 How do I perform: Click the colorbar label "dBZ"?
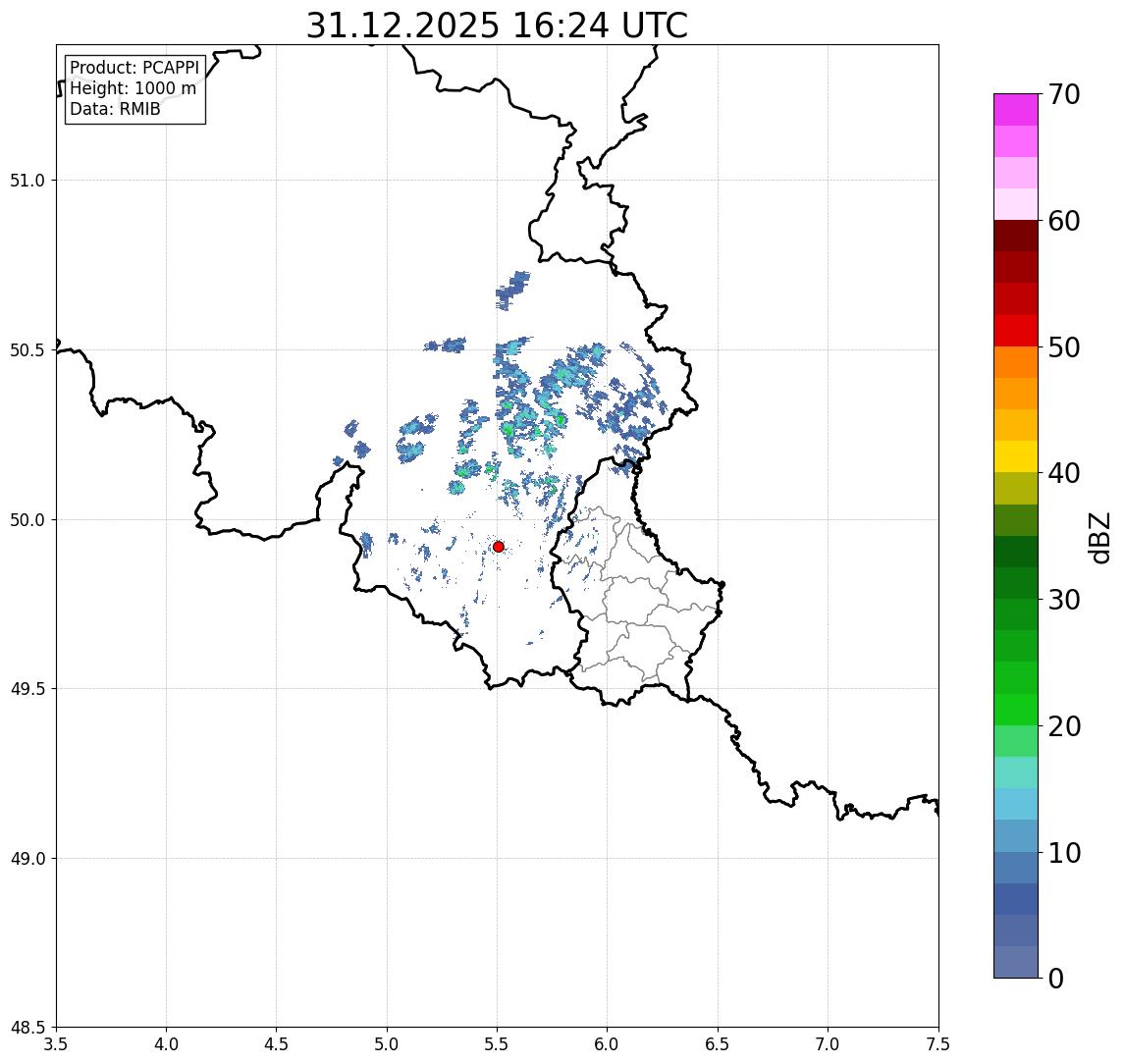(1099, 537)
